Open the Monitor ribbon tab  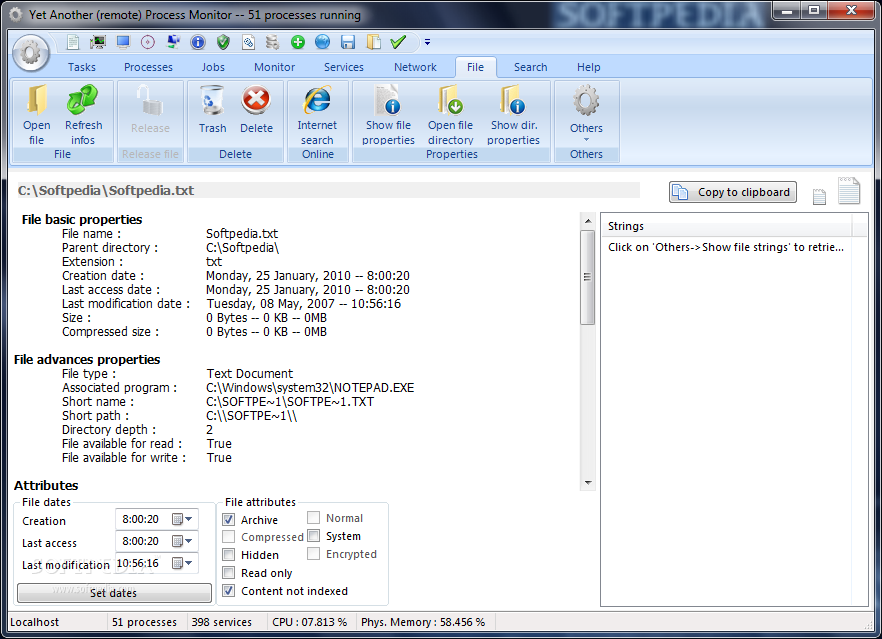pos(274,67)
